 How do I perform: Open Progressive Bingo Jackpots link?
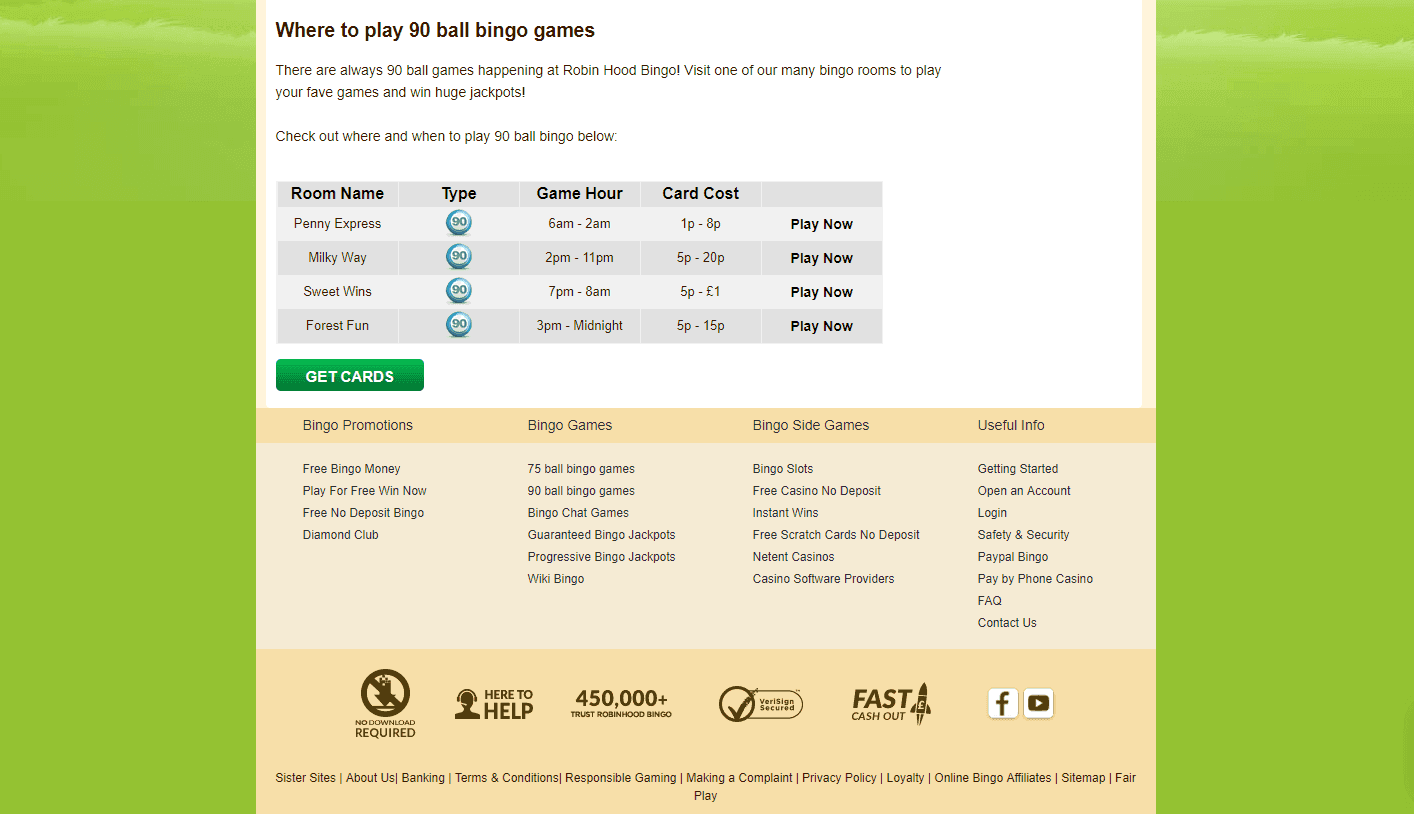point(602,557)
